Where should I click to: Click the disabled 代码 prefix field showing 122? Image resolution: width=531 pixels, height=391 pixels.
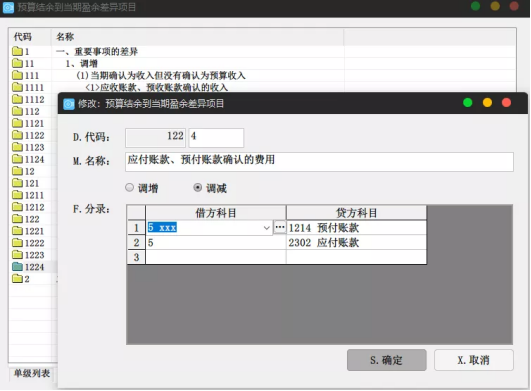pos(155,137)
